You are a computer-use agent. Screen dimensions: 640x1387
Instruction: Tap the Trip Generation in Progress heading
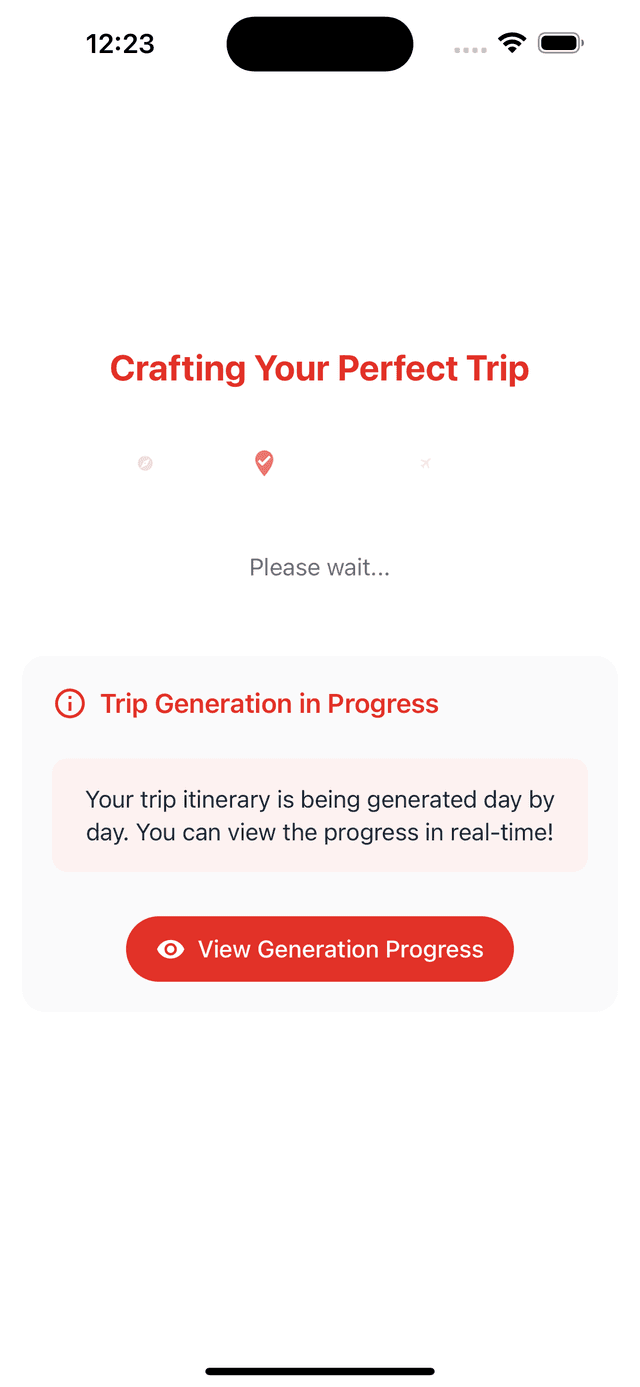269,703
